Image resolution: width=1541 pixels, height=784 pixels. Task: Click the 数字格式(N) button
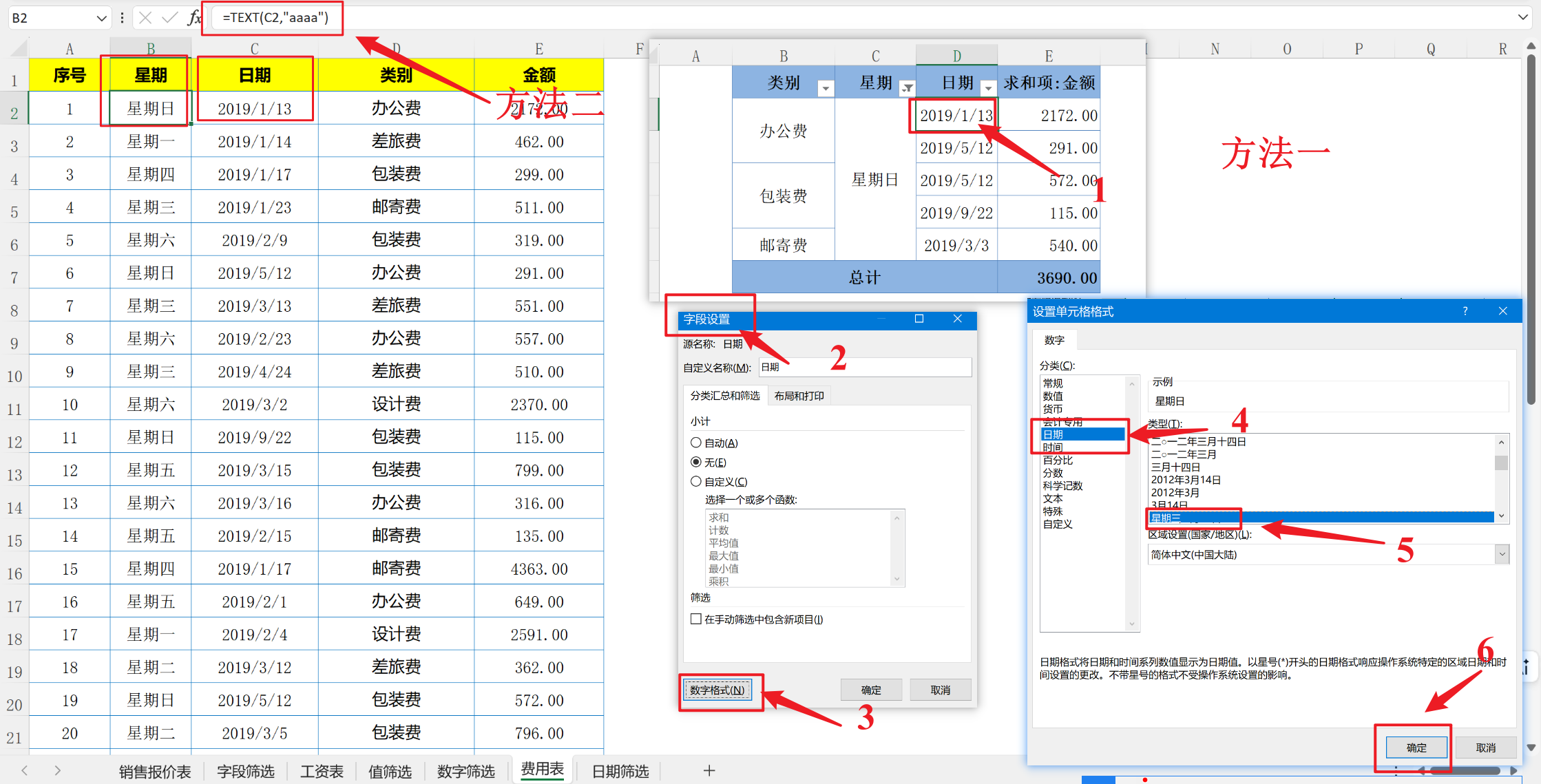pos(717,690)
